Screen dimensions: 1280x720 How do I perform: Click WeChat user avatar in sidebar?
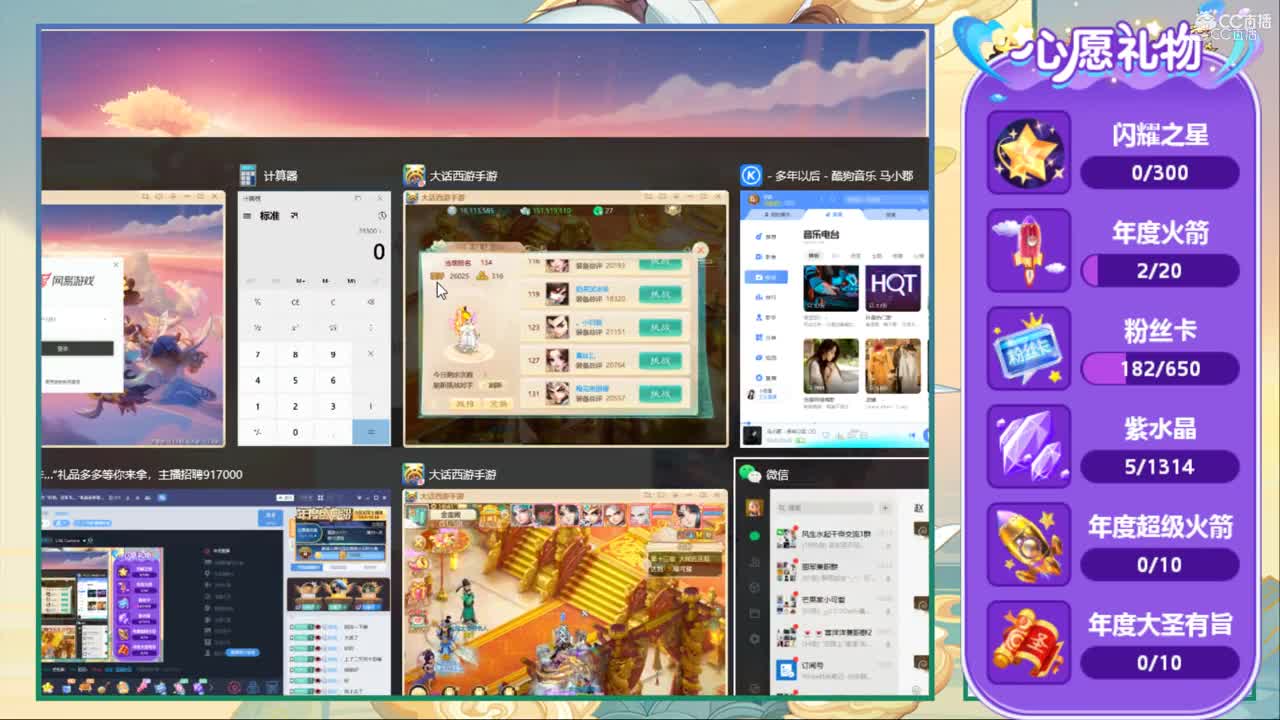pos(754,508)
